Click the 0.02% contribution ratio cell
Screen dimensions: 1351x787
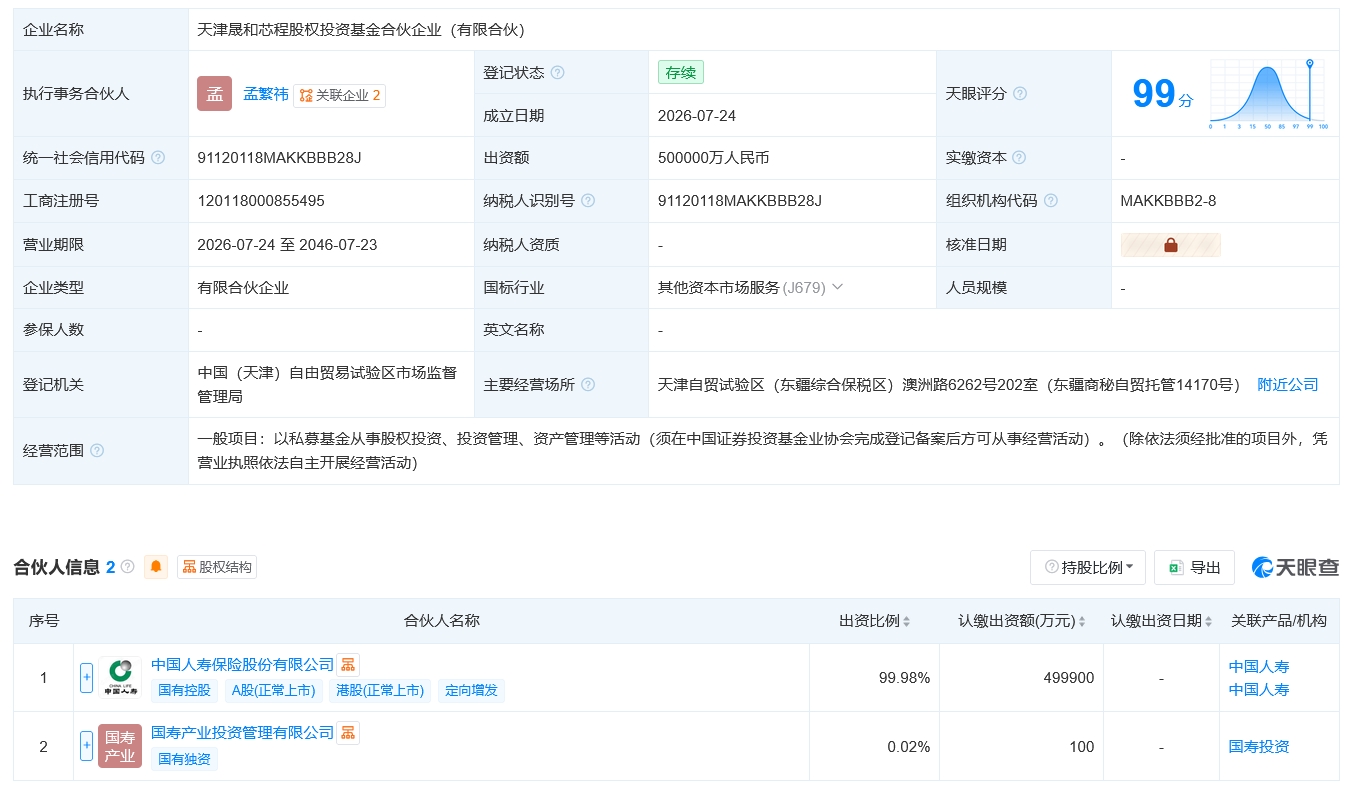[908, 747]
